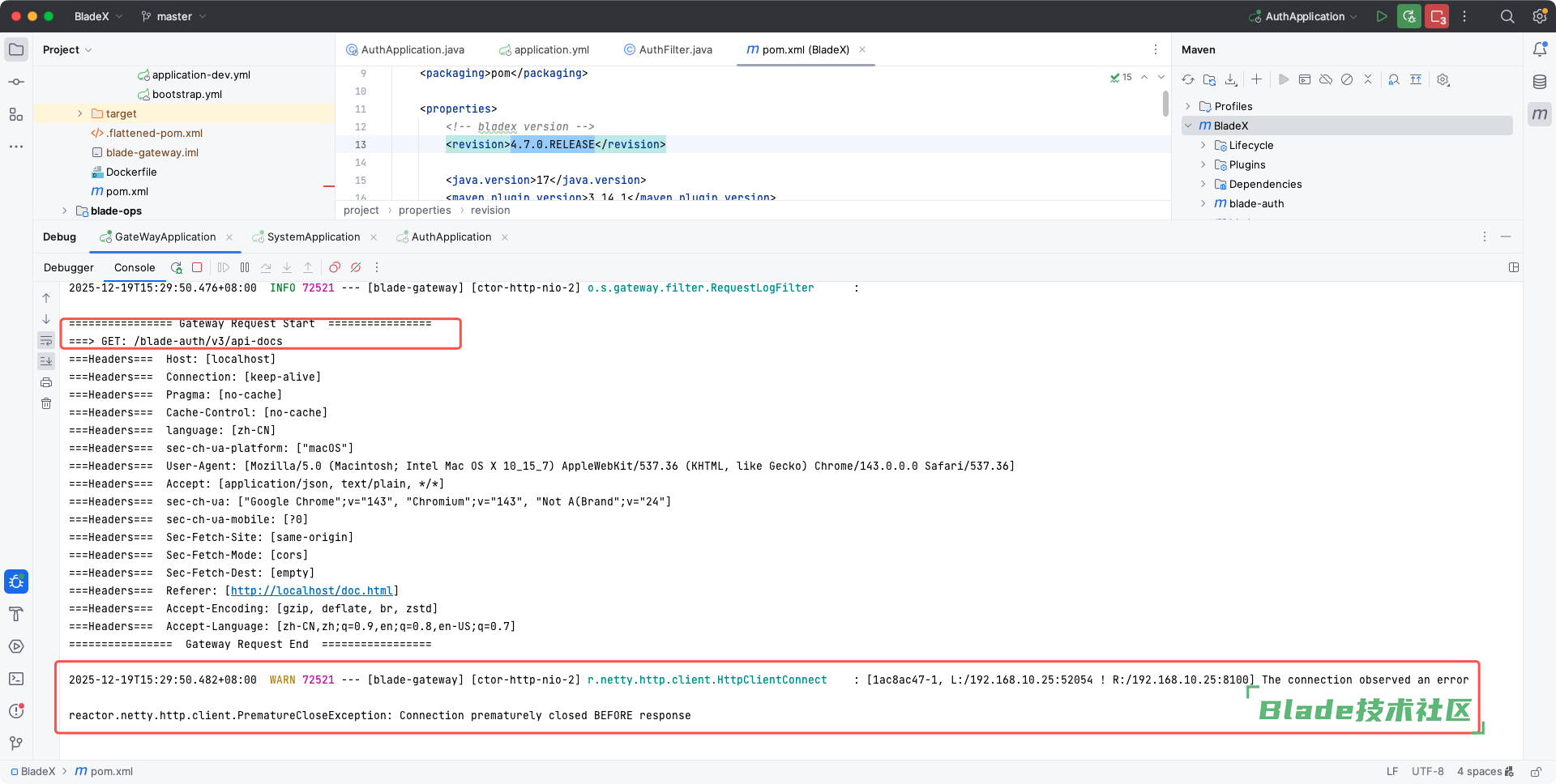
Task: Reload all Maven projects
Action: (x=1188, y=79)
